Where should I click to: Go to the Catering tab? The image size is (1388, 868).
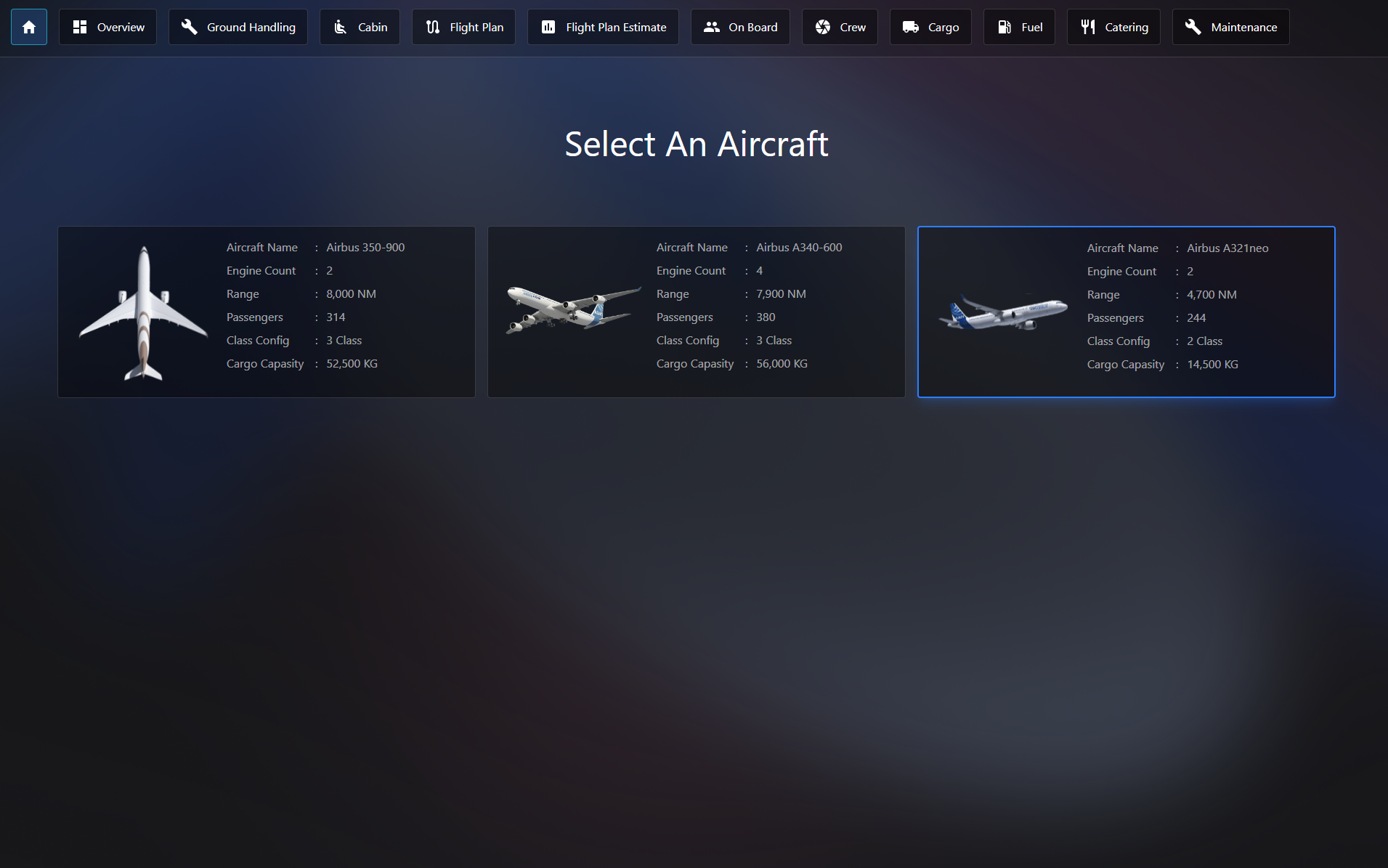click(x=1113, y=27)
